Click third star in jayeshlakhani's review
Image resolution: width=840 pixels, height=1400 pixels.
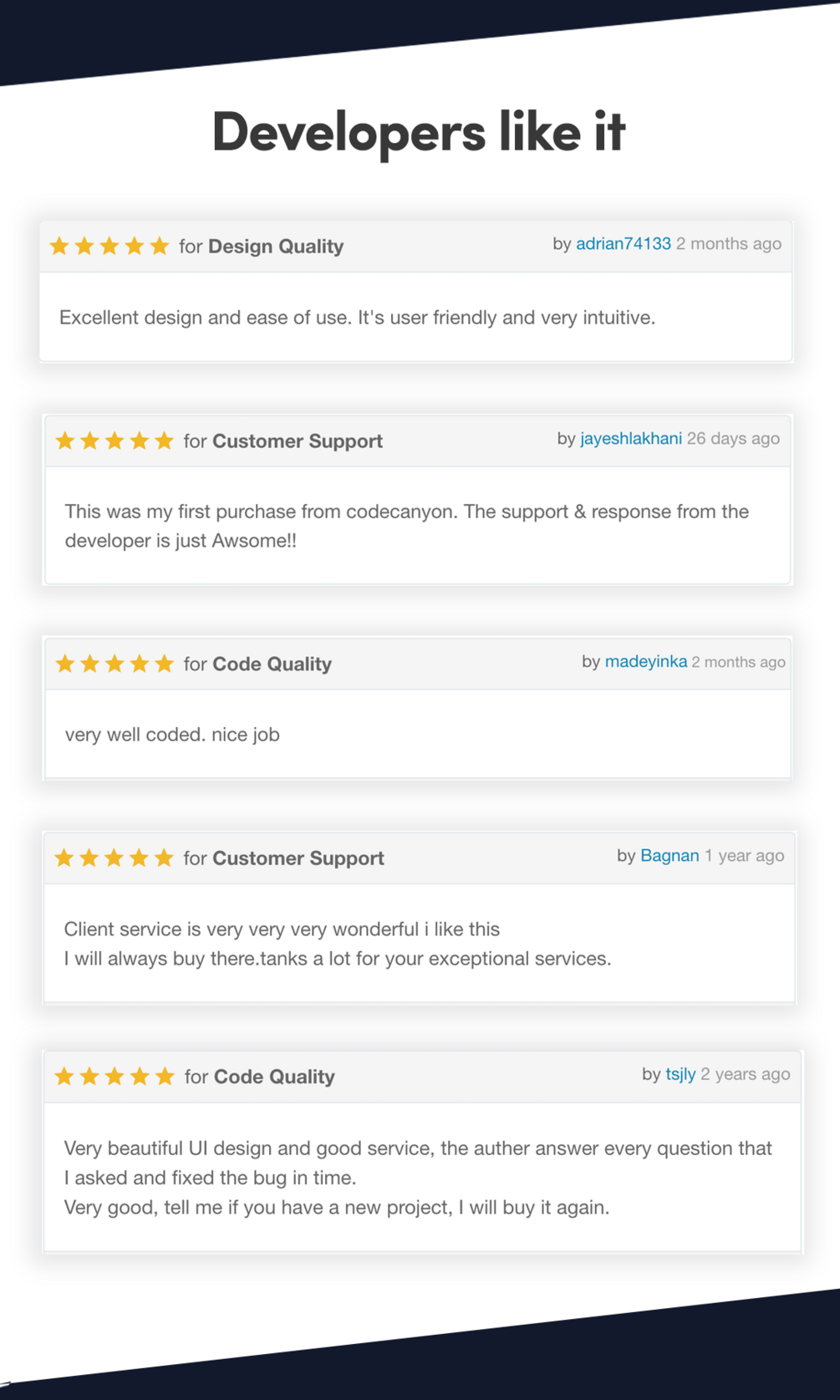click(x=115, y=440)
